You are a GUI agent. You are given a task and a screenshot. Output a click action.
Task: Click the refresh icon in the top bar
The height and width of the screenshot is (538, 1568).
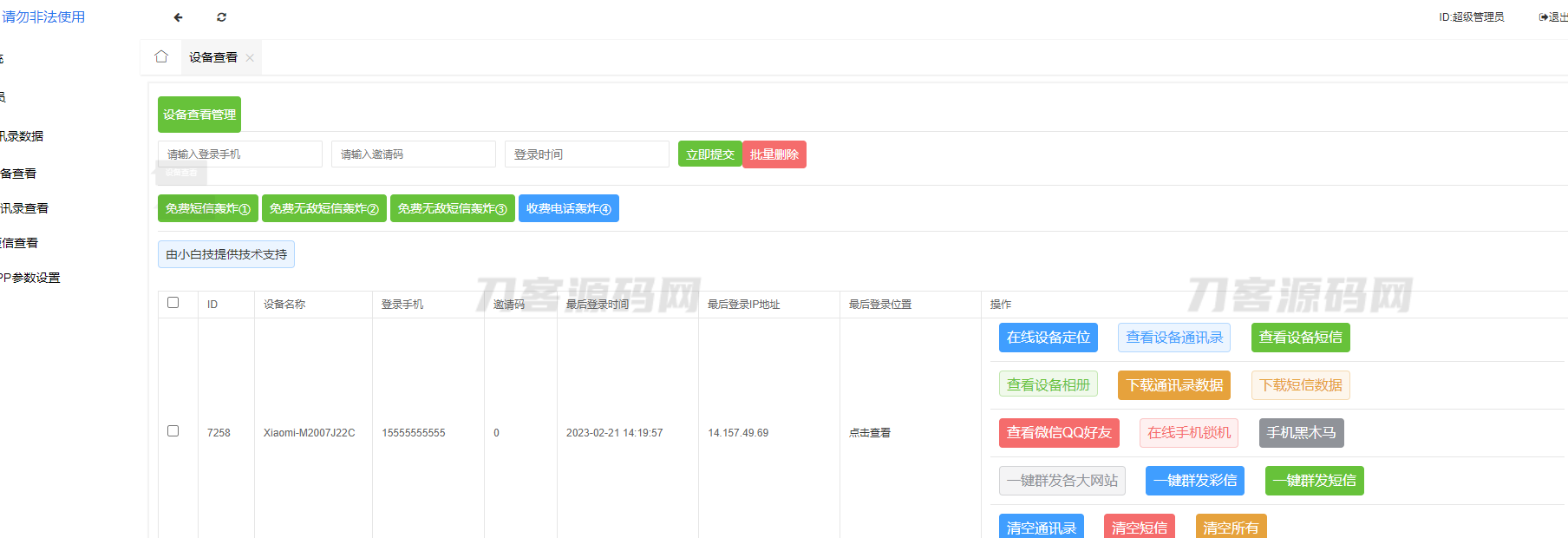pos(222,17)
